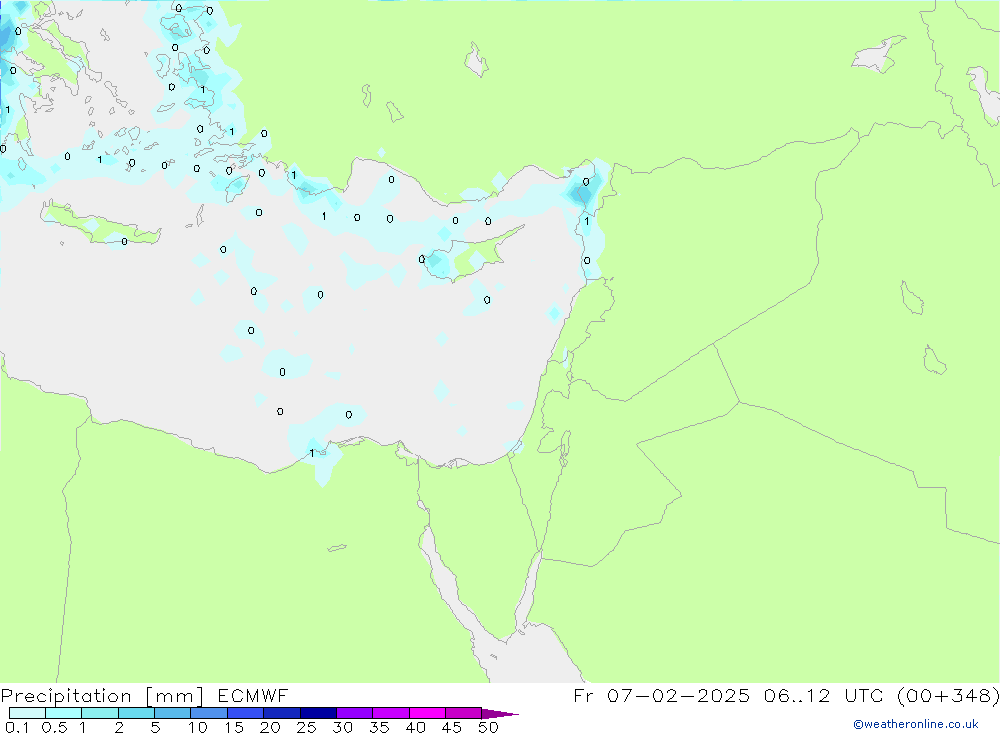The image size is (1000, 733).
Task: Select the 25–30 mm legend color box
Action: (x=318, y=713)
